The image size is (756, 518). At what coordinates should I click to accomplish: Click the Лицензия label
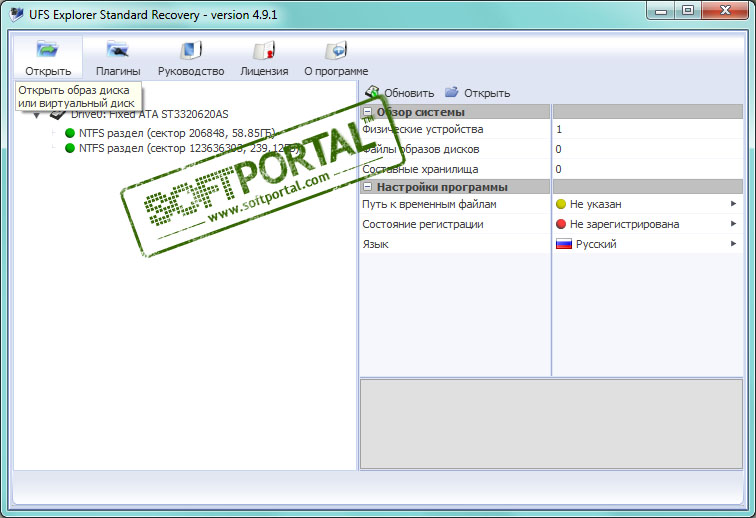point(264,71)
